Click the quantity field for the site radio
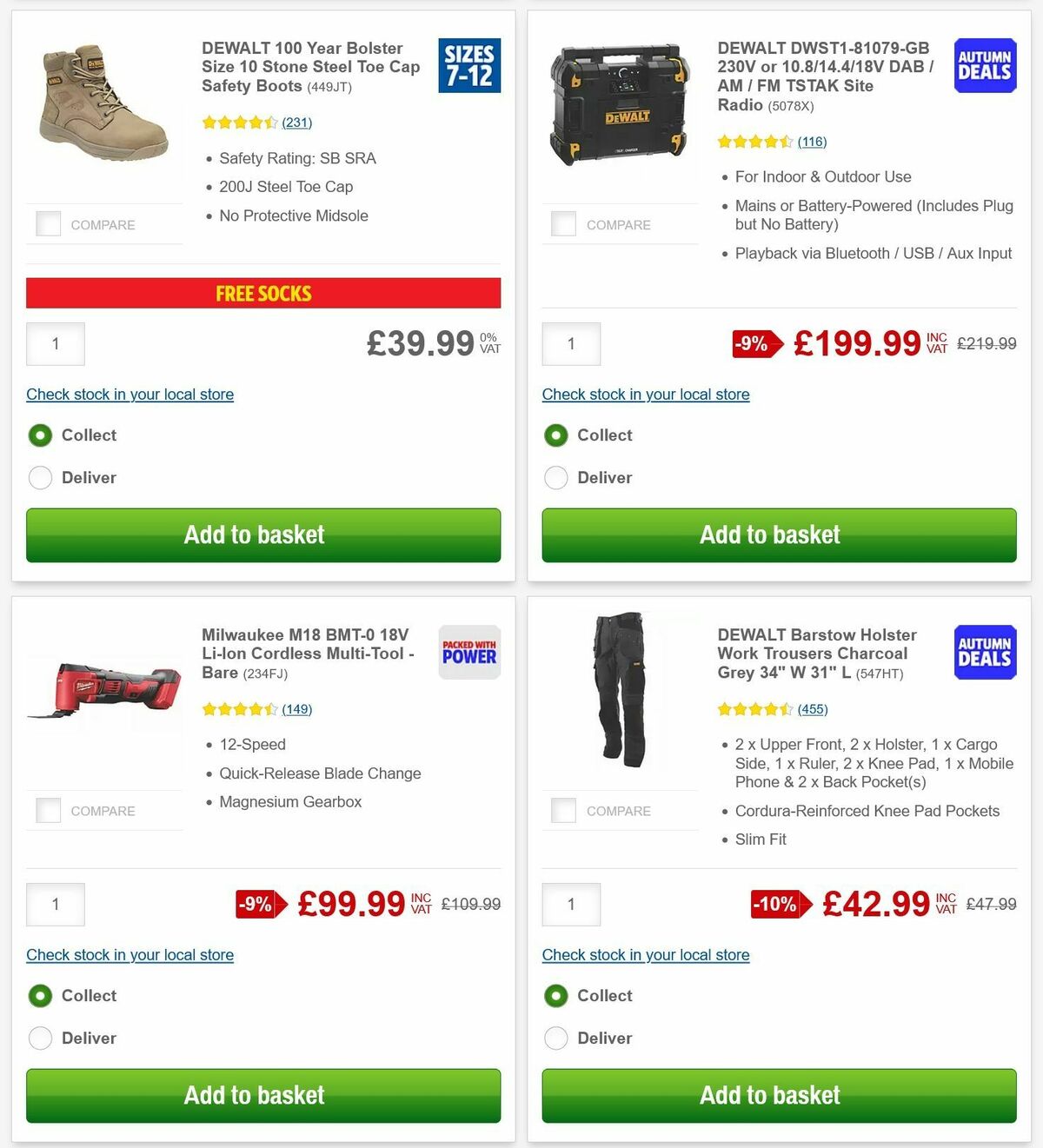 coord(571,343)
